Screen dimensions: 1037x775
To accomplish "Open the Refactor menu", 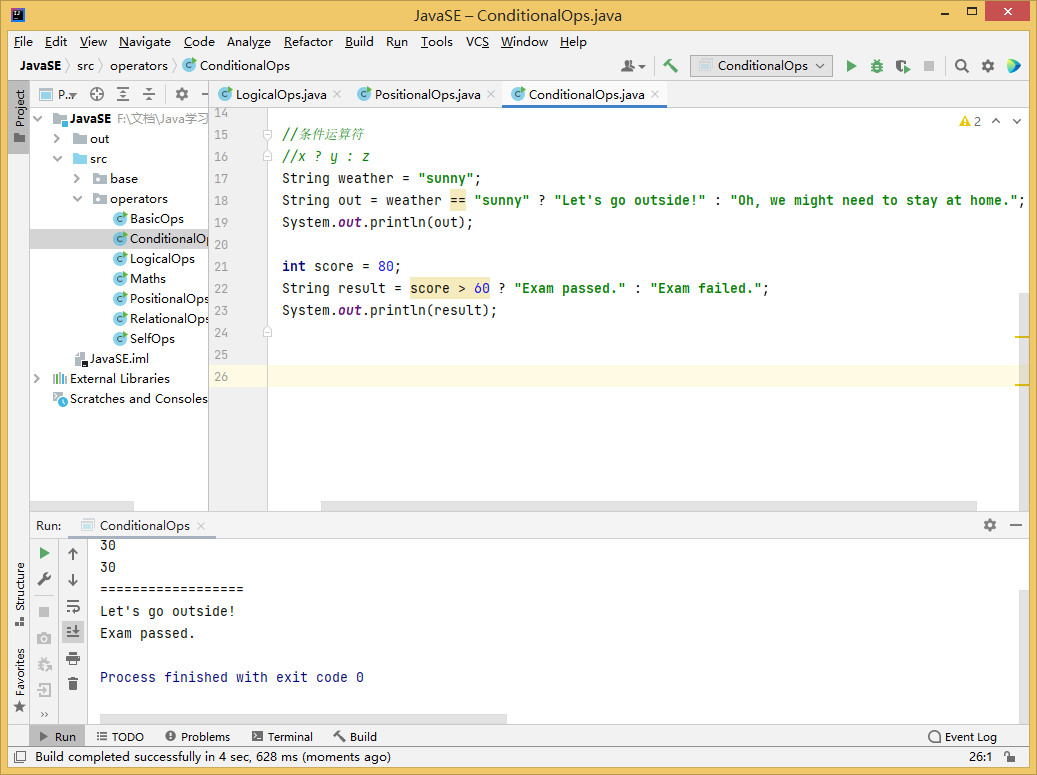I will 308,42.
